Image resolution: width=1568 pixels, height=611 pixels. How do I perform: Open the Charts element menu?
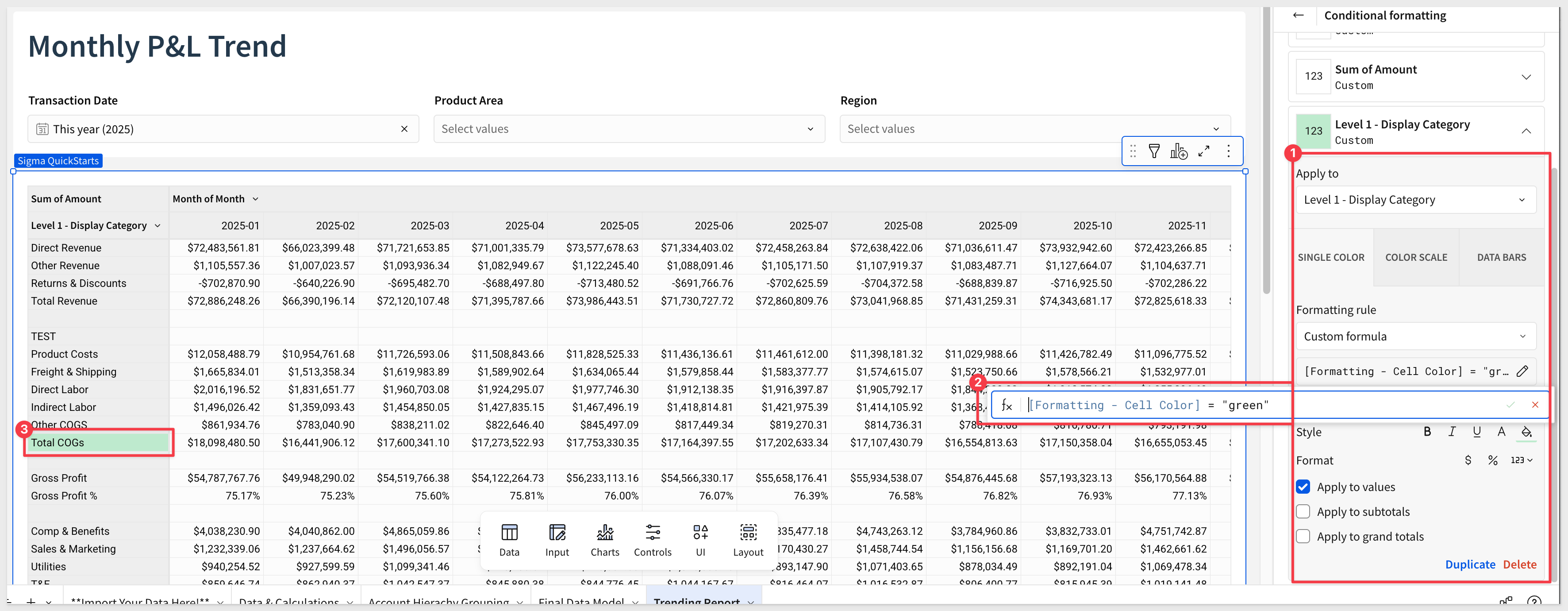(604, 540)
